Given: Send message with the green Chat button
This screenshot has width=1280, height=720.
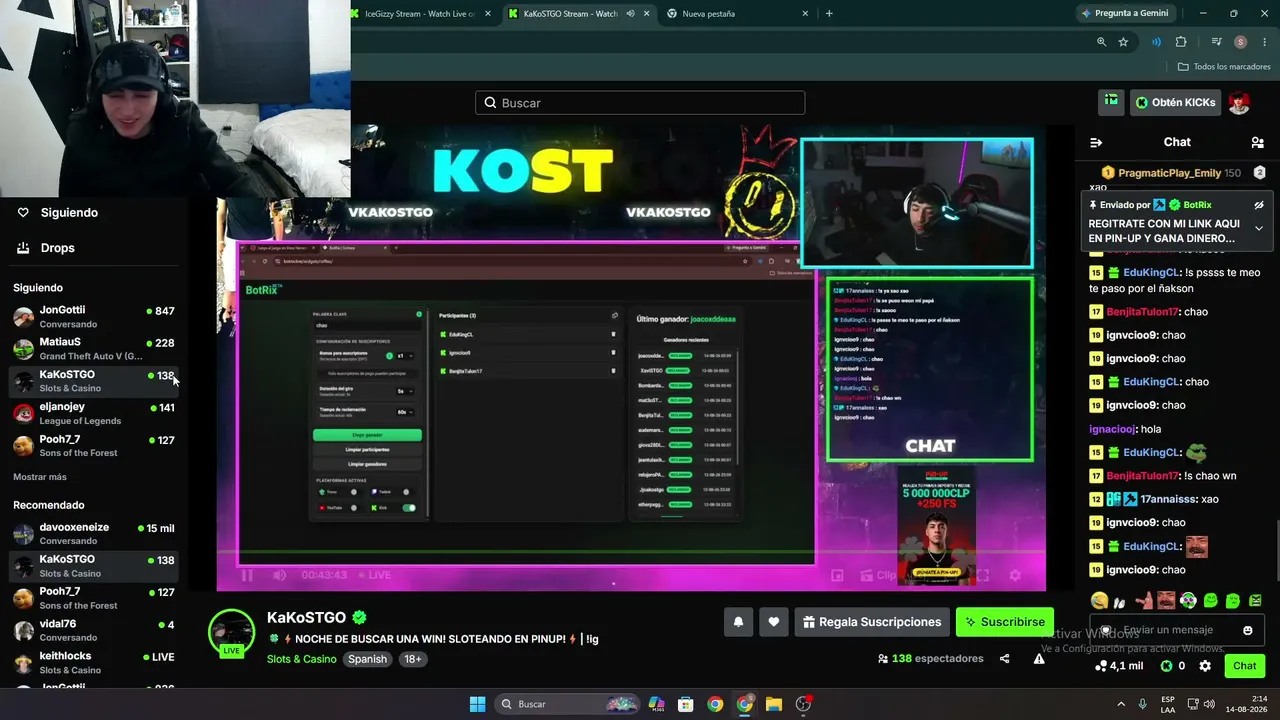Looking at the screenshot, I should (x=1244, y=666).
